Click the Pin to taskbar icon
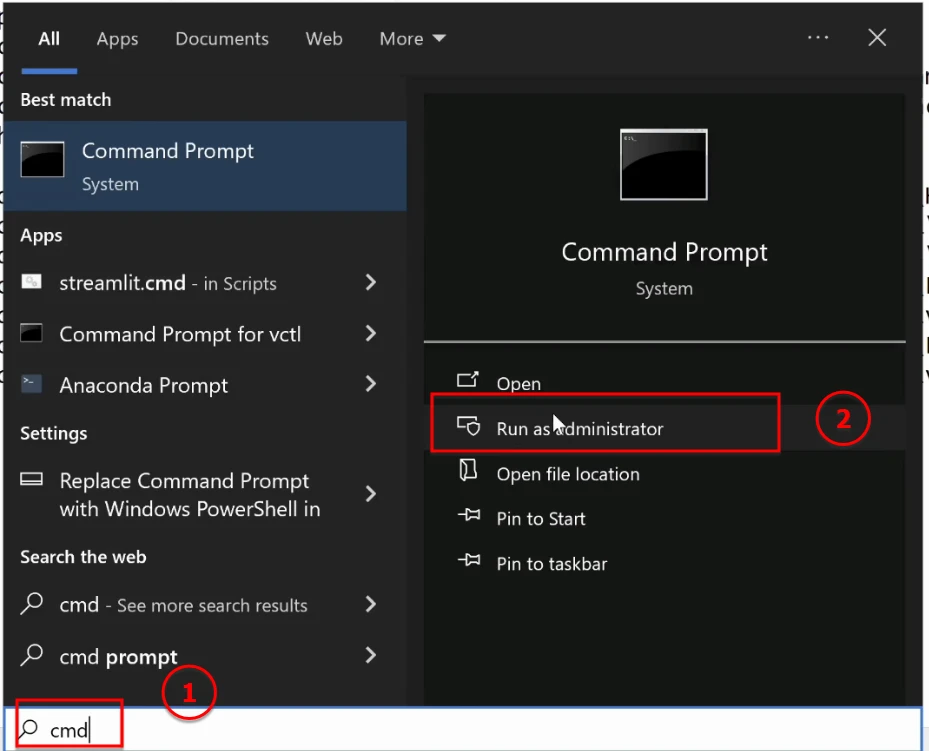 pos(468,564)
